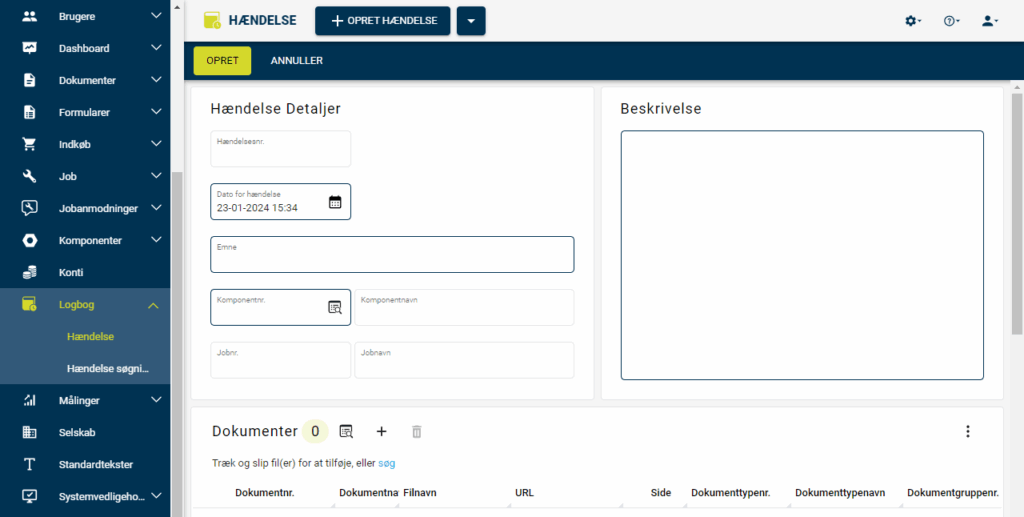Select Hændelse søgning in the sidebar
This screenshot has height=517, width=1024.
pyautogui.click(x=107, y=369)
